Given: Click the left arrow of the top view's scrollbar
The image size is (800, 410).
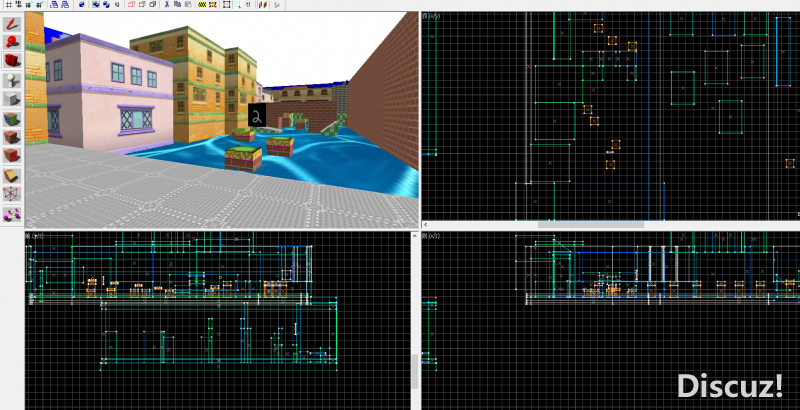Looking at the screenshot, I should point(426,225).
